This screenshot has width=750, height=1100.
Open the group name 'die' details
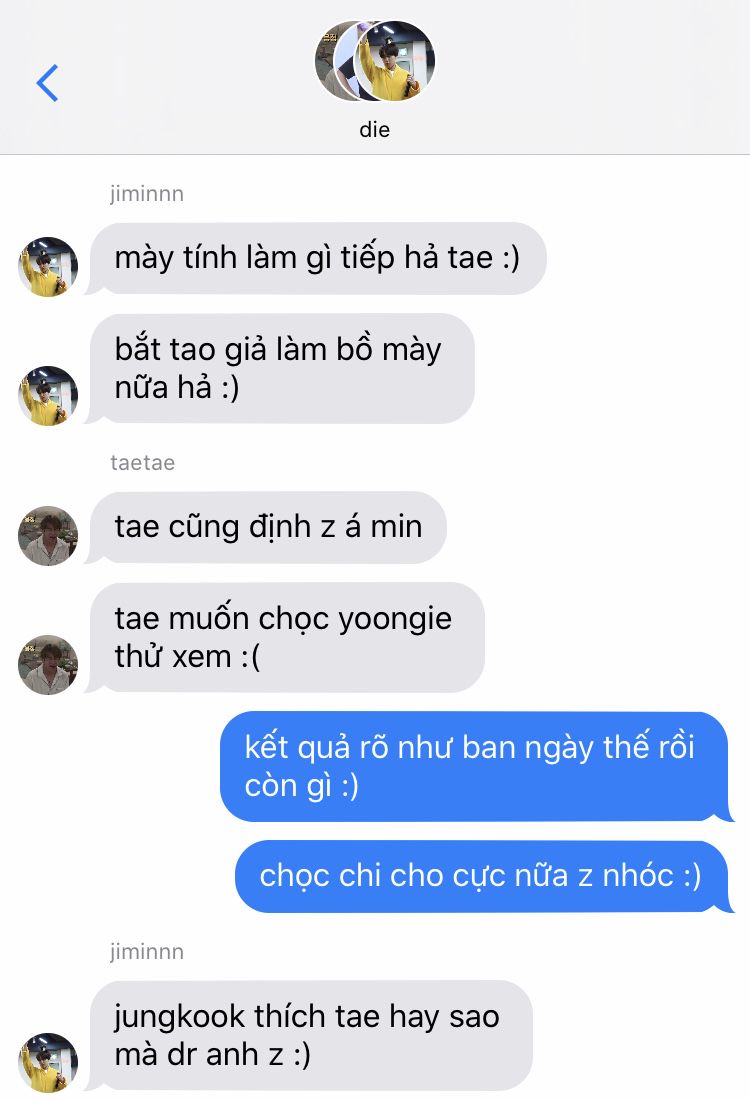click(x=375, y=130)
